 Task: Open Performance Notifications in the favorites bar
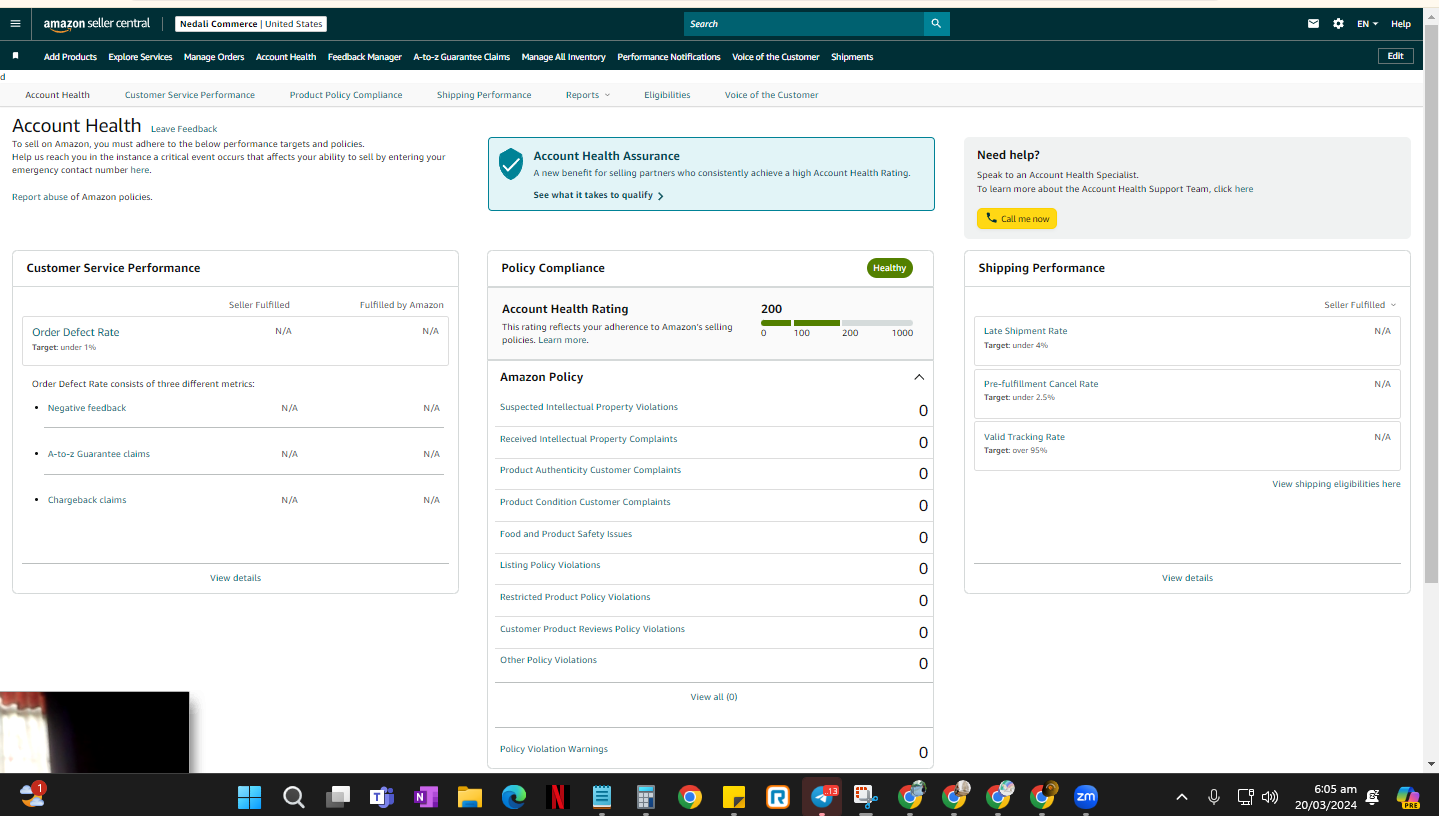(669, 57)
